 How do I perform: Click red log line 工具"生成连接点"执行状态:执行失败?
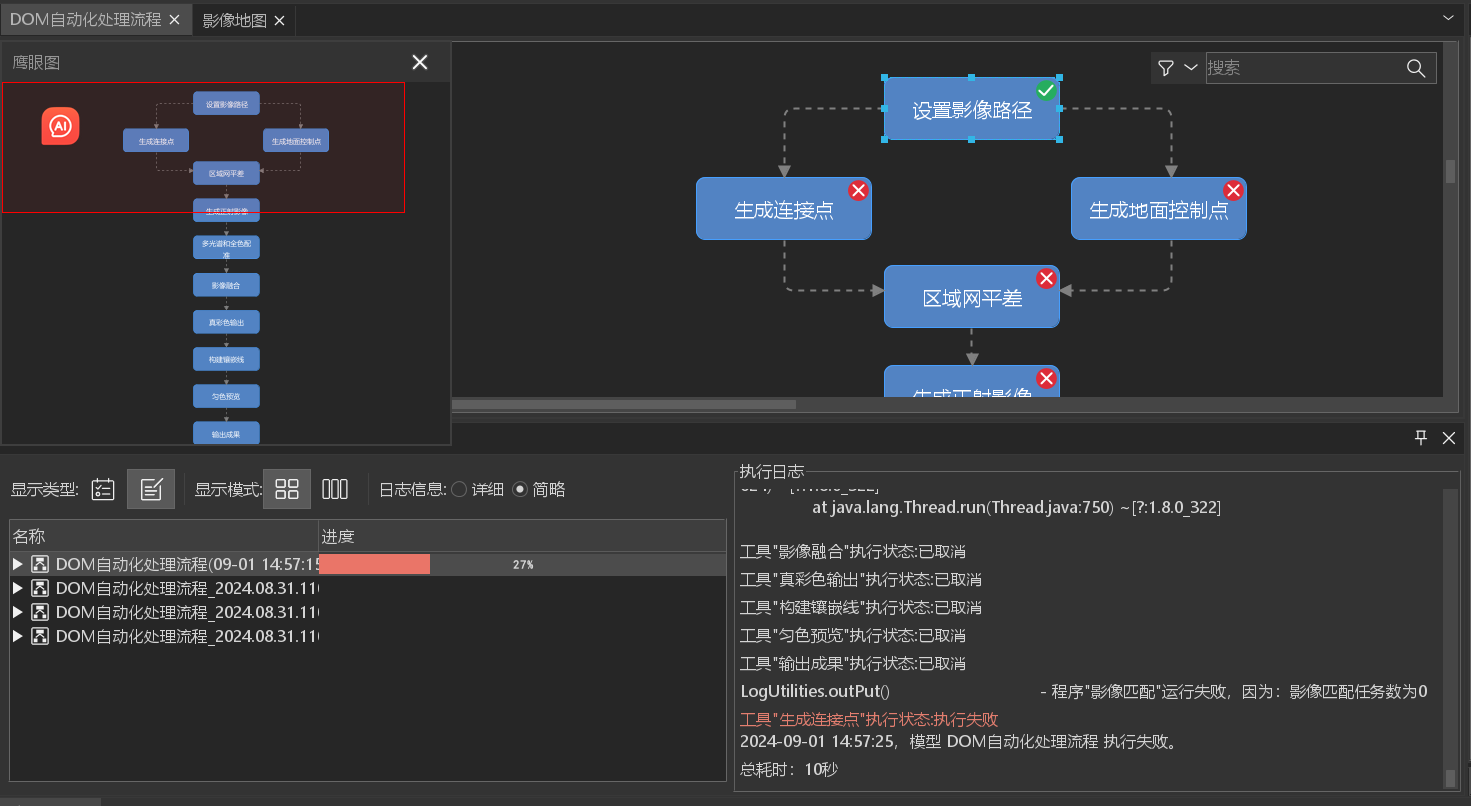(868, 719)
